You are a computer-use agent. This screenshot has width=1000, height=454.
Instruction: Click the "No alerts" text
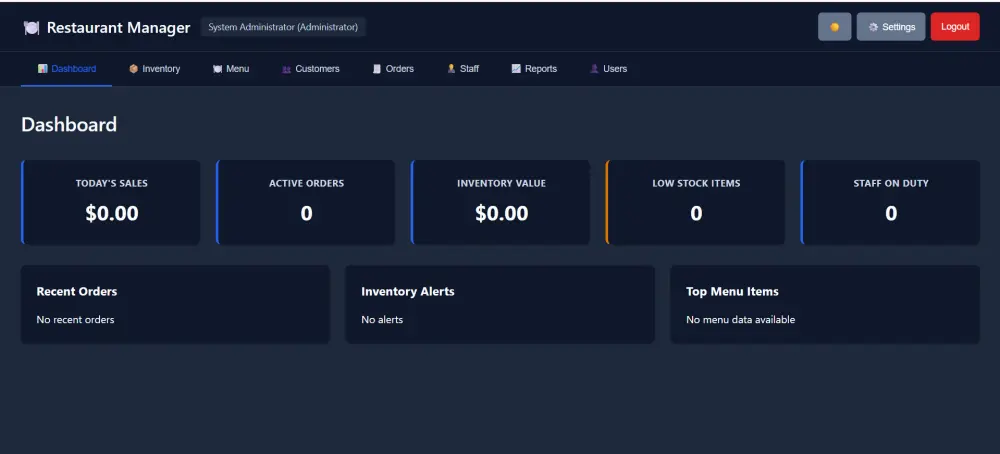coord(382,319)
